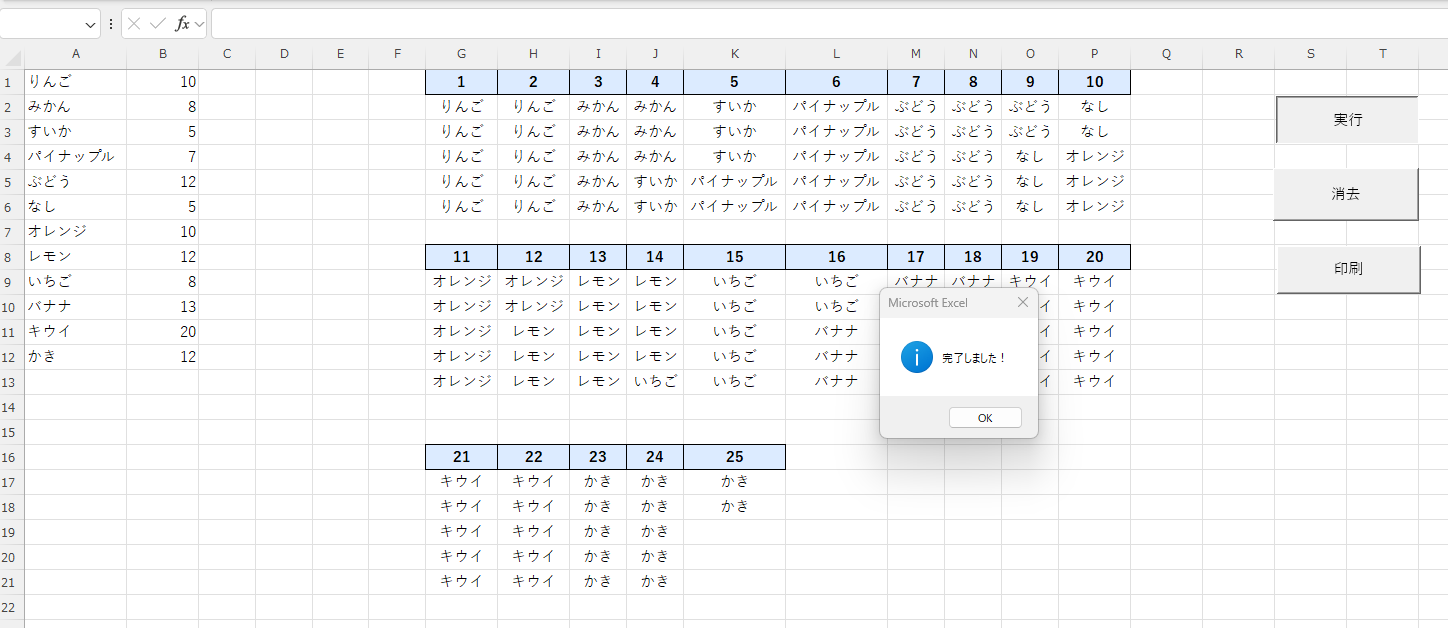This screenshot has height=628, width=1448.
Task: Click the three-dot handle beside the Name Box
Action: 111,24
